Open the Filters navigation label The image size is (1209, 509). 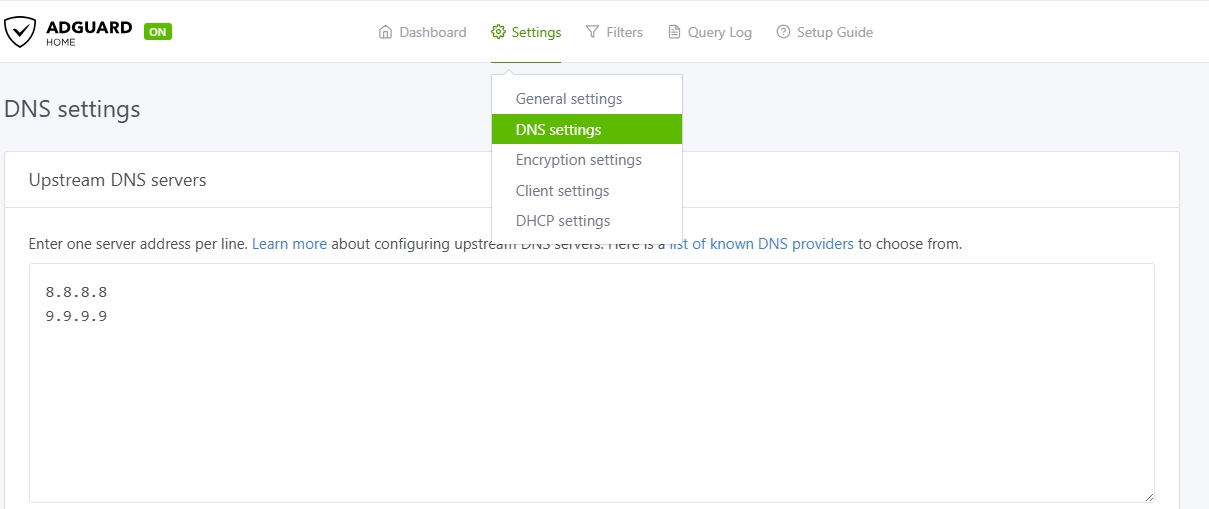click(x=624, y=32)
